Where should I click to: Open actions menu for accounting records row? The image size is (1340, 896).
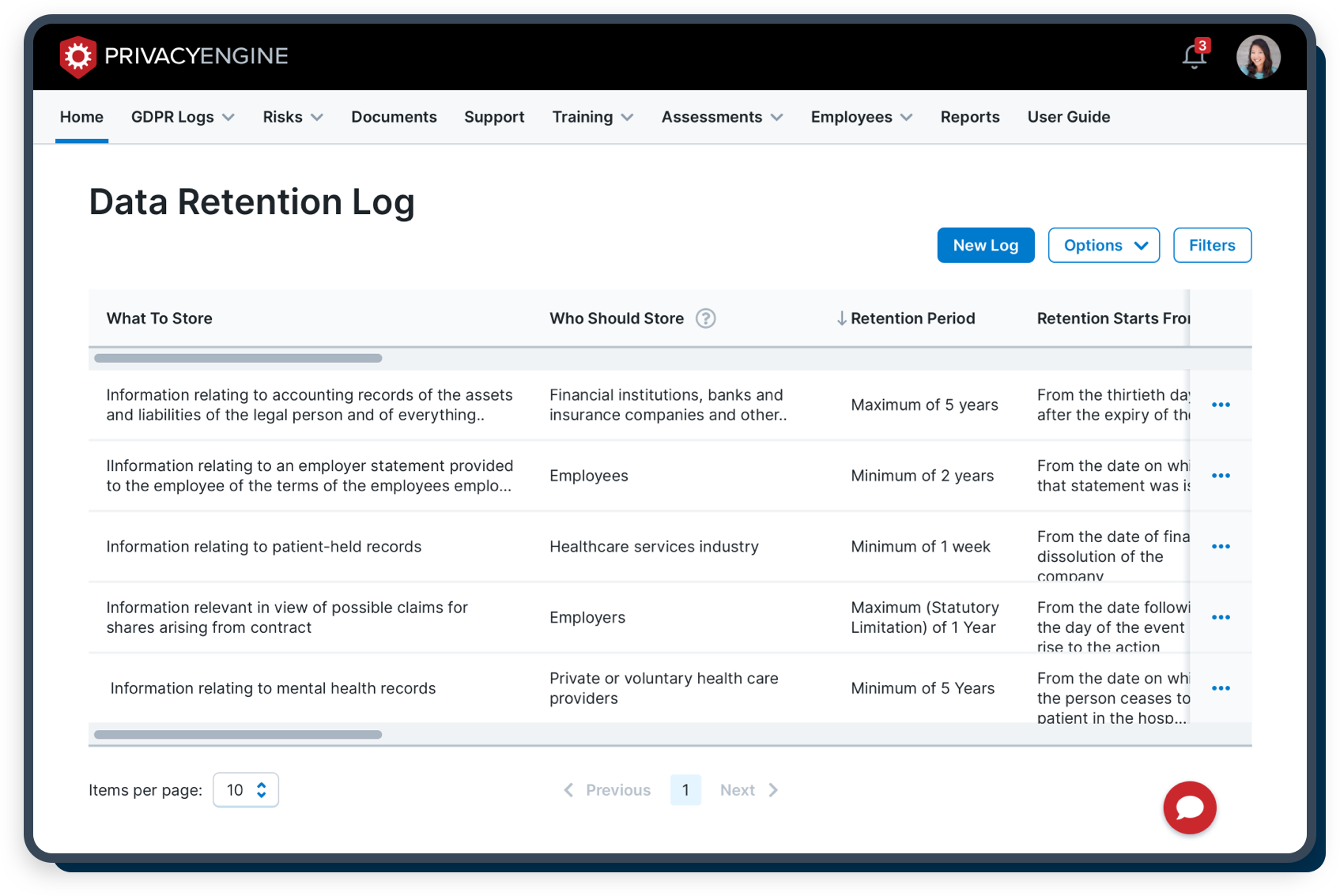coord(1221,405)
